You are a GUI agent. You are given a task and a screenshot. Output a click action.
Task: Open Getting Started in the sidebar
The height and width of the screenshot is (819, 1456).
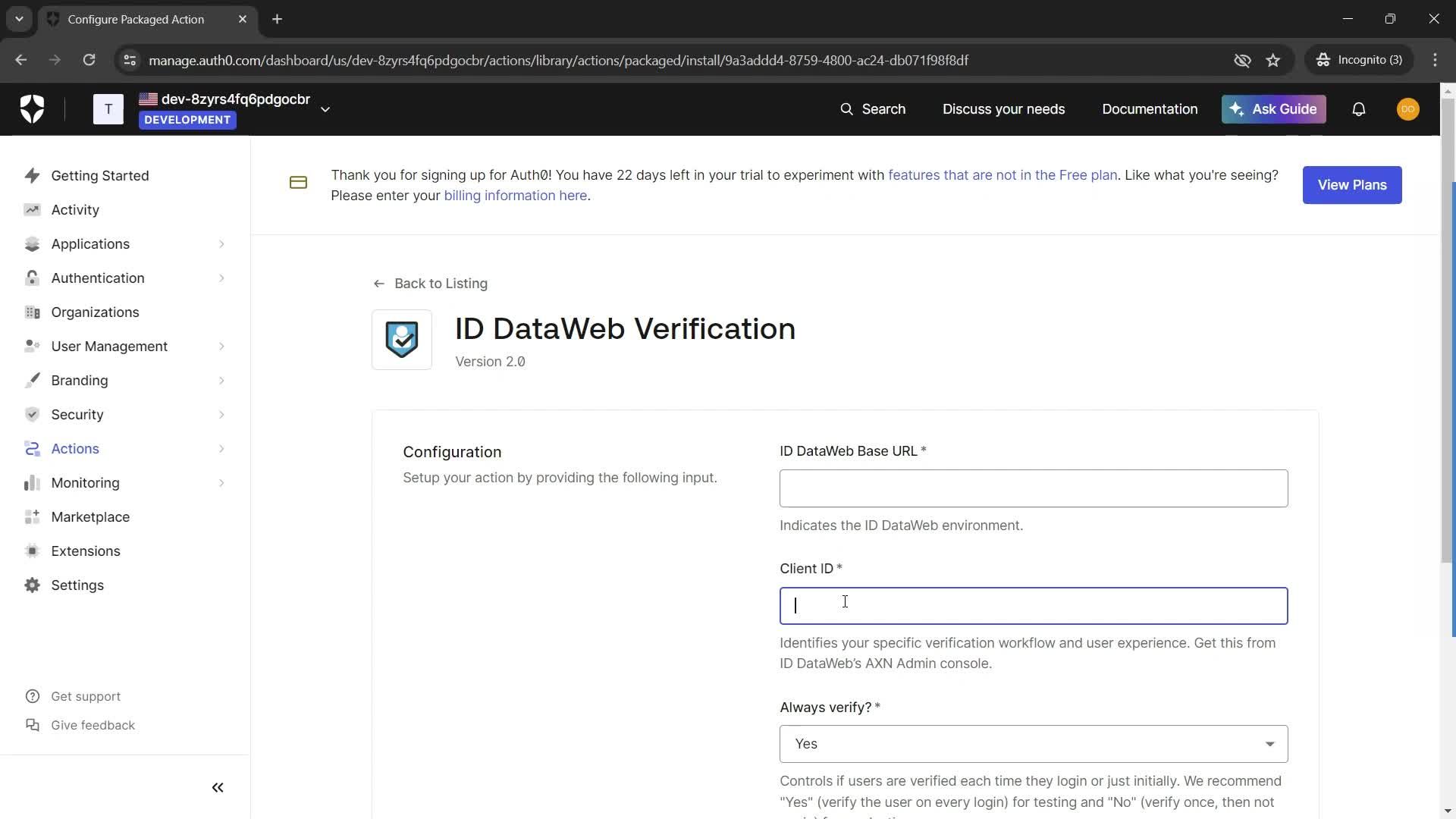click(100, 176)
